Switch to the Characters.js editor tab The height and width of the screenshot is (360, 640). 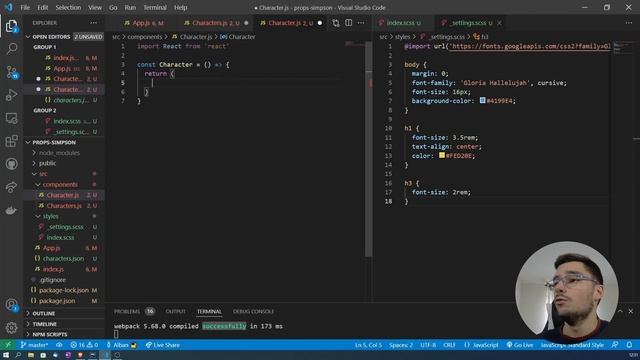216,23
